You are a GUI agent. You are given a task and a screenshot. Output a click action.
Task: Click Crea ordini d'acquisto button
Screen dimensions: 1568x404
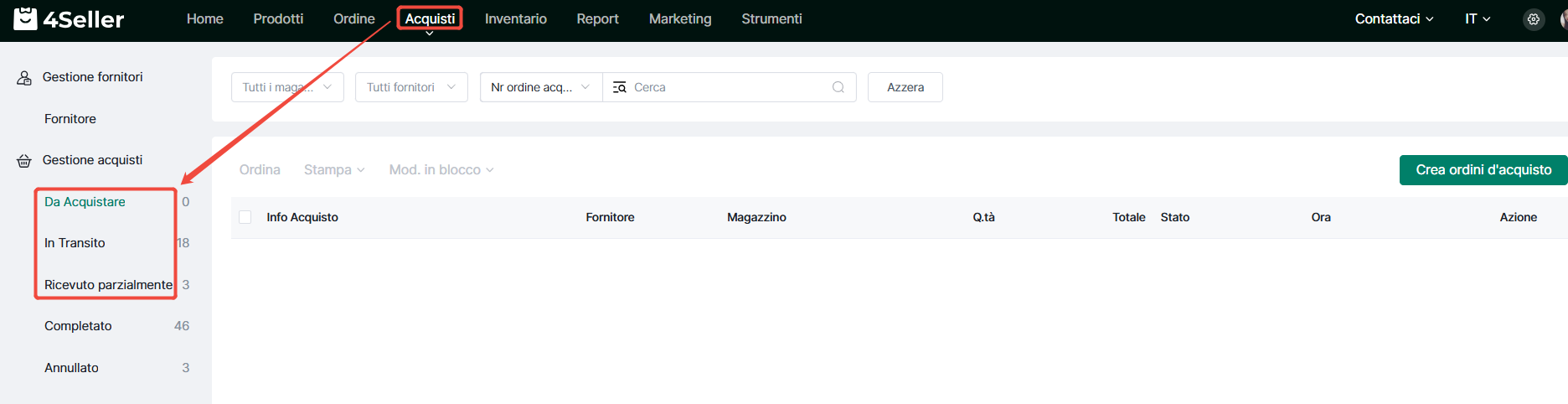1483,169
